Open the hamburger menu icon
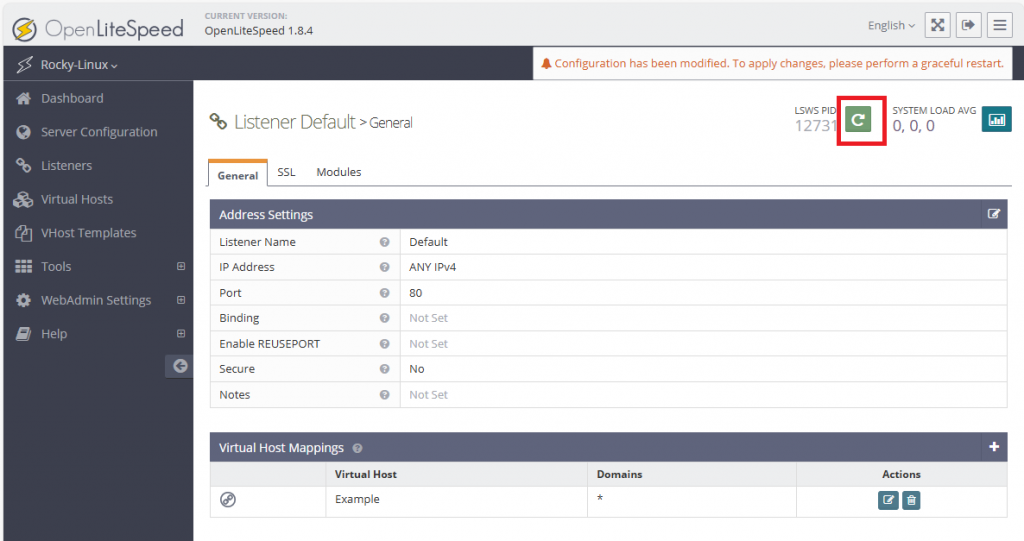Image resolution: width=1024 pixels, height=541 pixels. [999, 25]
